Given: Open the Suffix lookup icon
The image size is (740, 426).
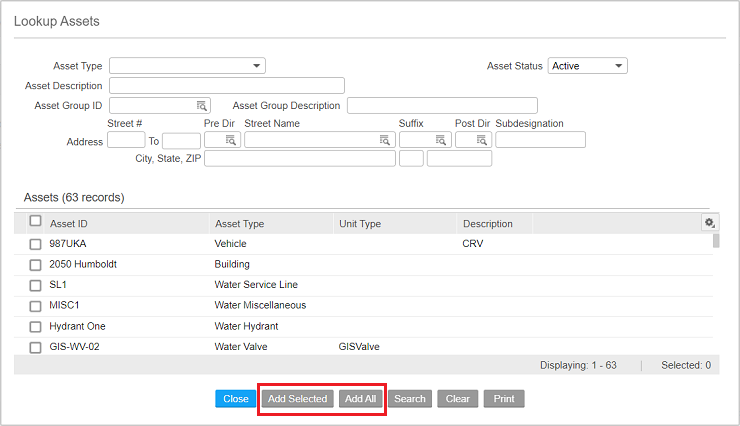Looking at the screenshot, I should pyautogui.click(x=440, y=141).
